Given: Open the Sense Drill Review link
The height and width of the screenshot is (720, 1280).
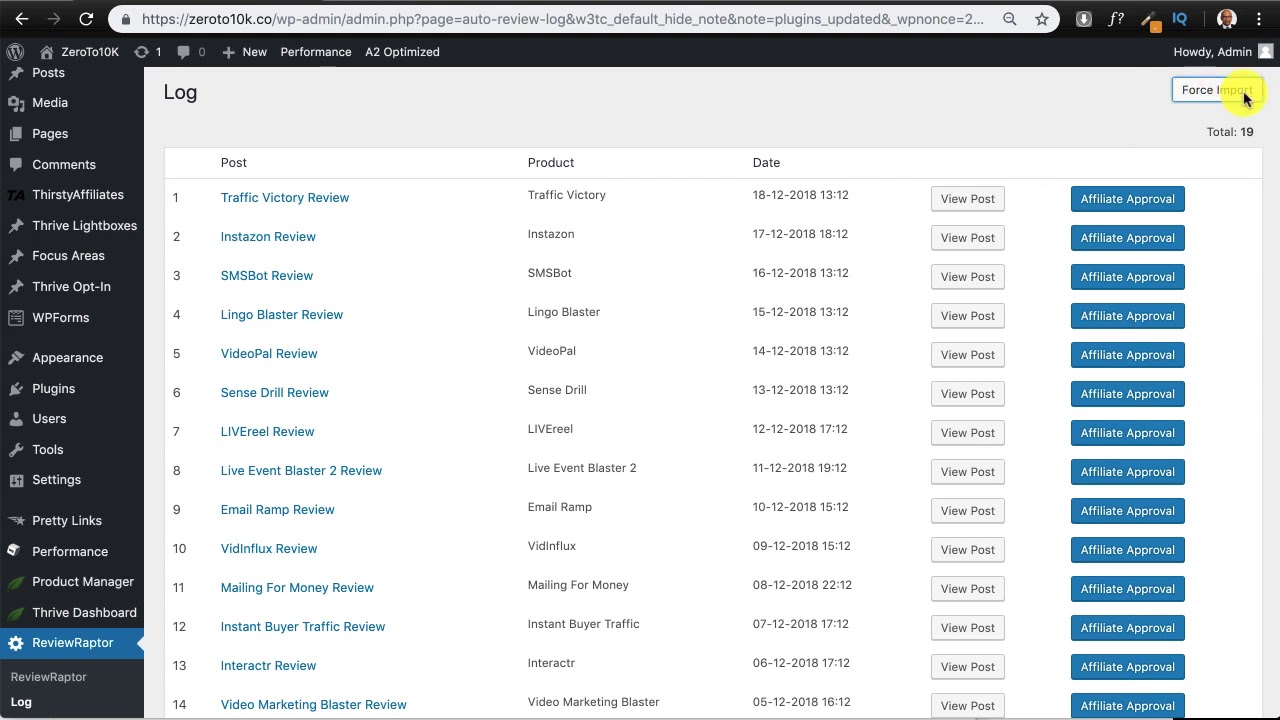Looking at the screenshot, I should pos(275,393).
